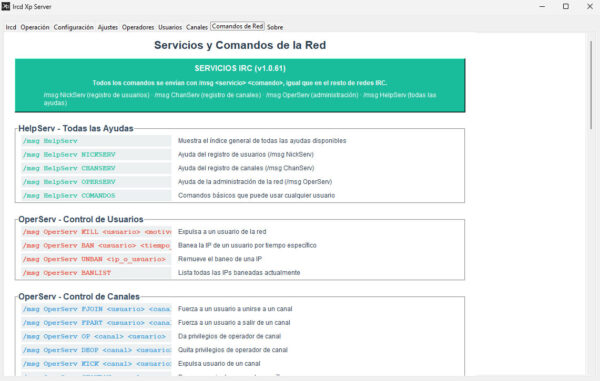The height and width of the screenshot is (381, 600).
Task: Select the '/msg HelpServ NICKSERV' command
Action: coord(96,155)
